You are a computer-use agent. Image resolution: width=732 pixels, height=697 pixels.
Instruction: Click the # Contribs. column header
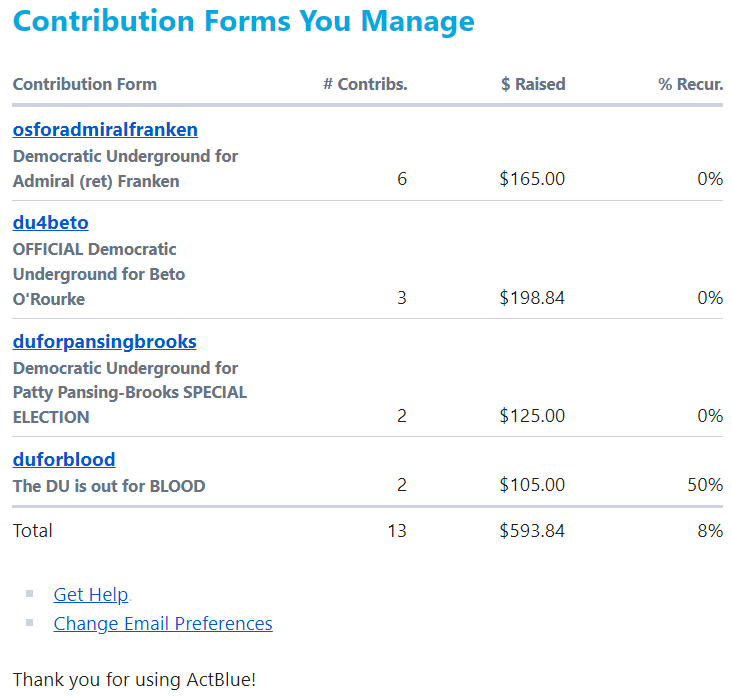(x=365, y=84)
